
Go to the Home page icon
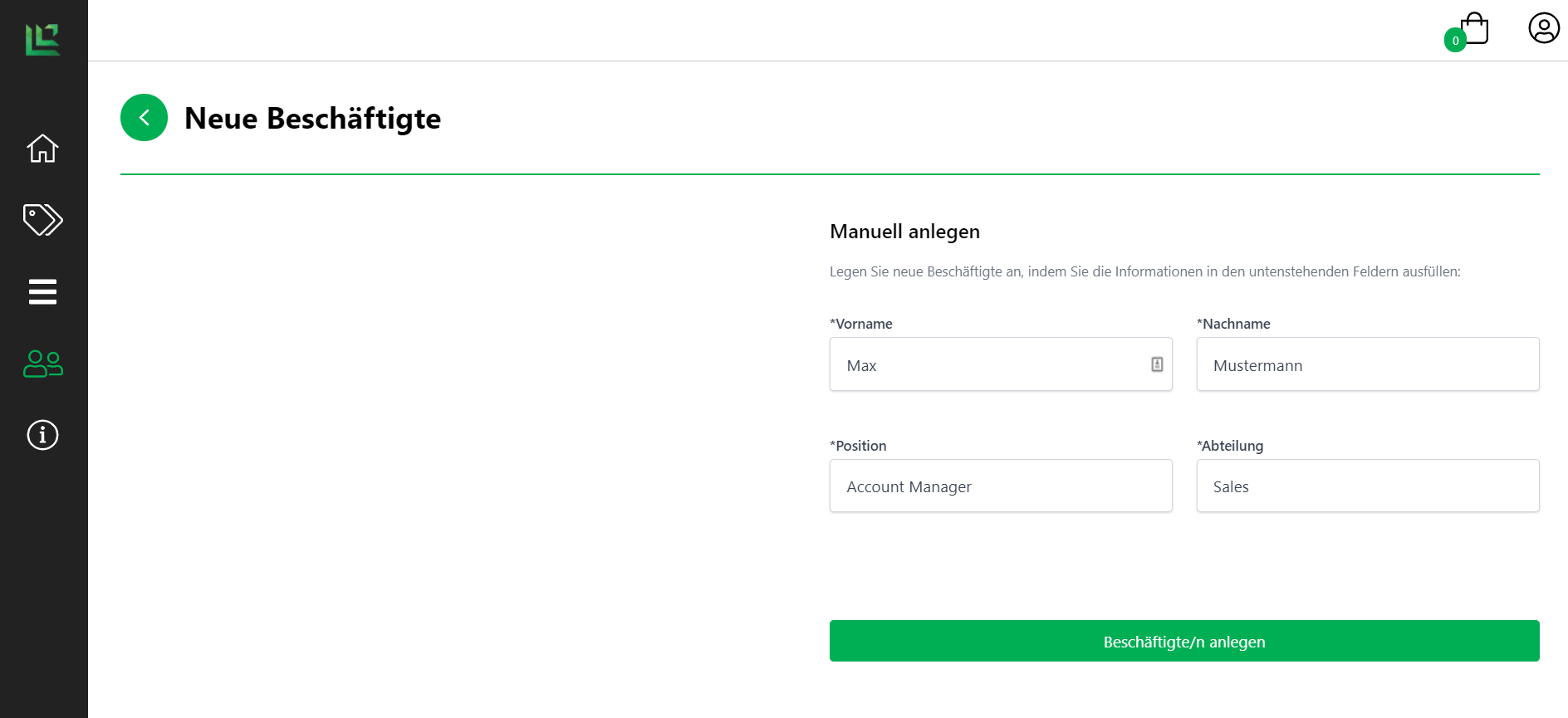click(x=42, y=149)
